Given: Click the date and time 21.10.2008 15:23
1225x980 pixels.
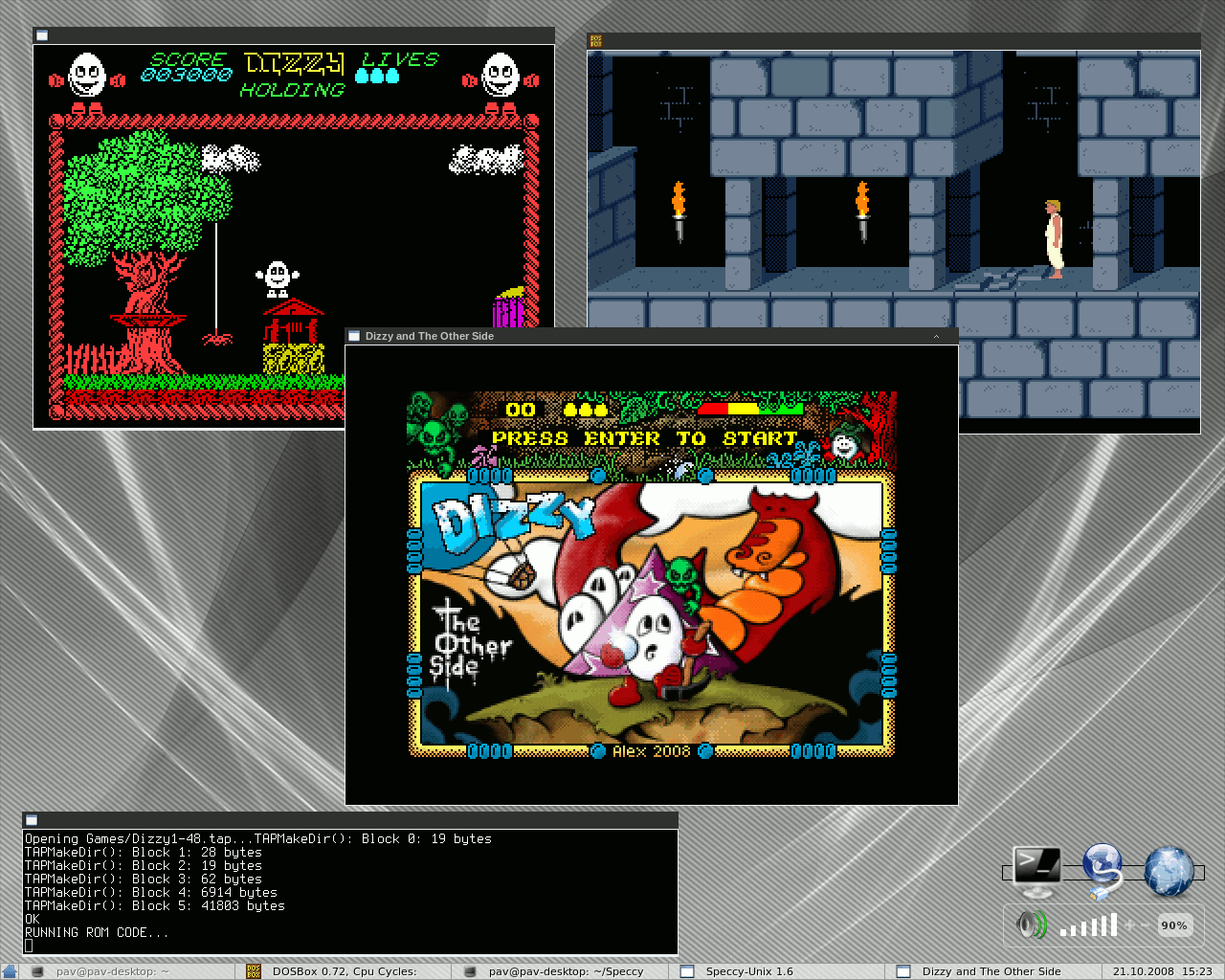Looking at the screenshot, I should point(1162,971).
